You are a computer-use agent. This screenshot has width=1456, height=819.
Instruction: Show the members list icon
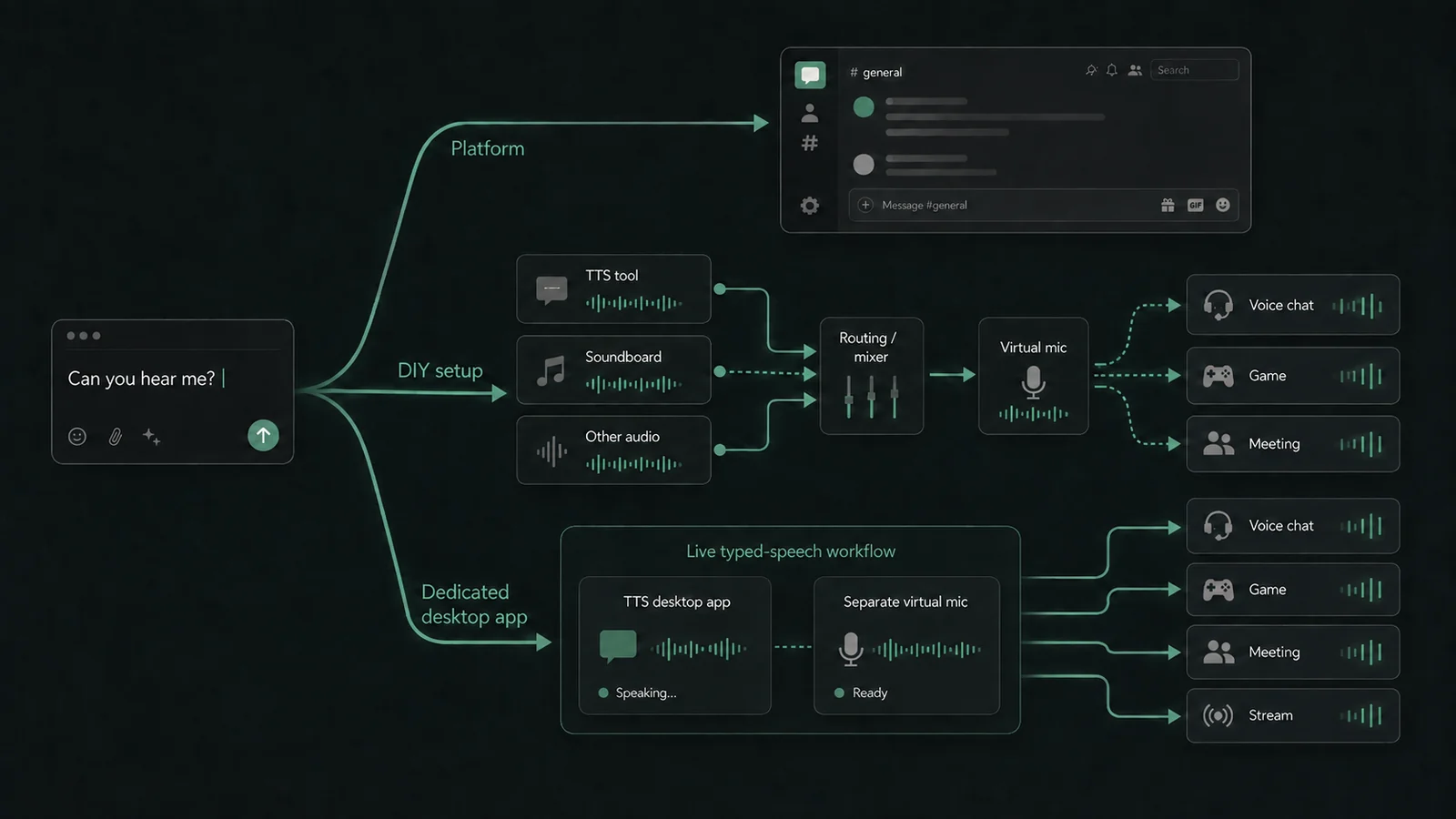(x=1135, y=70)
